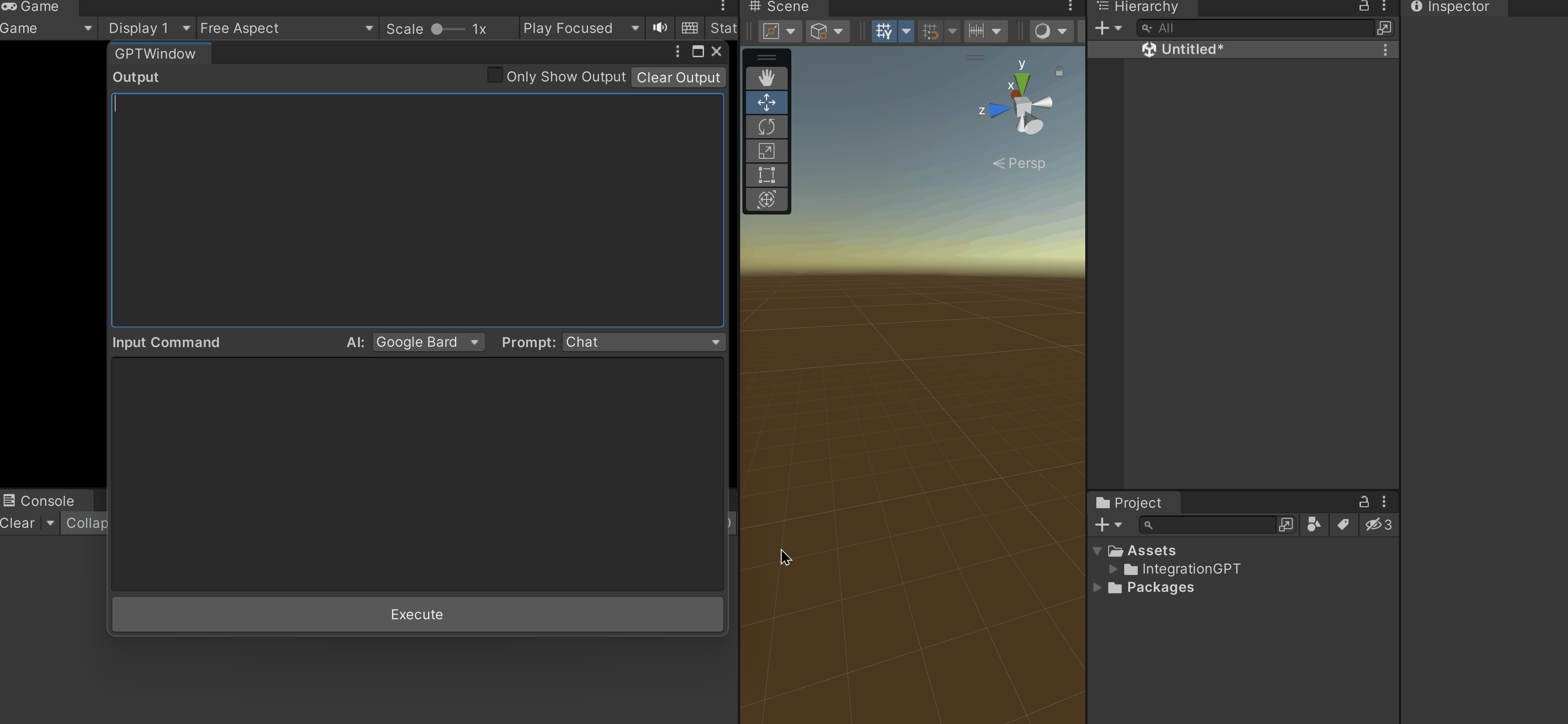This screenshot has height=724, width=1568.
Task: Mute audio in Game view
Action: tap(660, 28)
